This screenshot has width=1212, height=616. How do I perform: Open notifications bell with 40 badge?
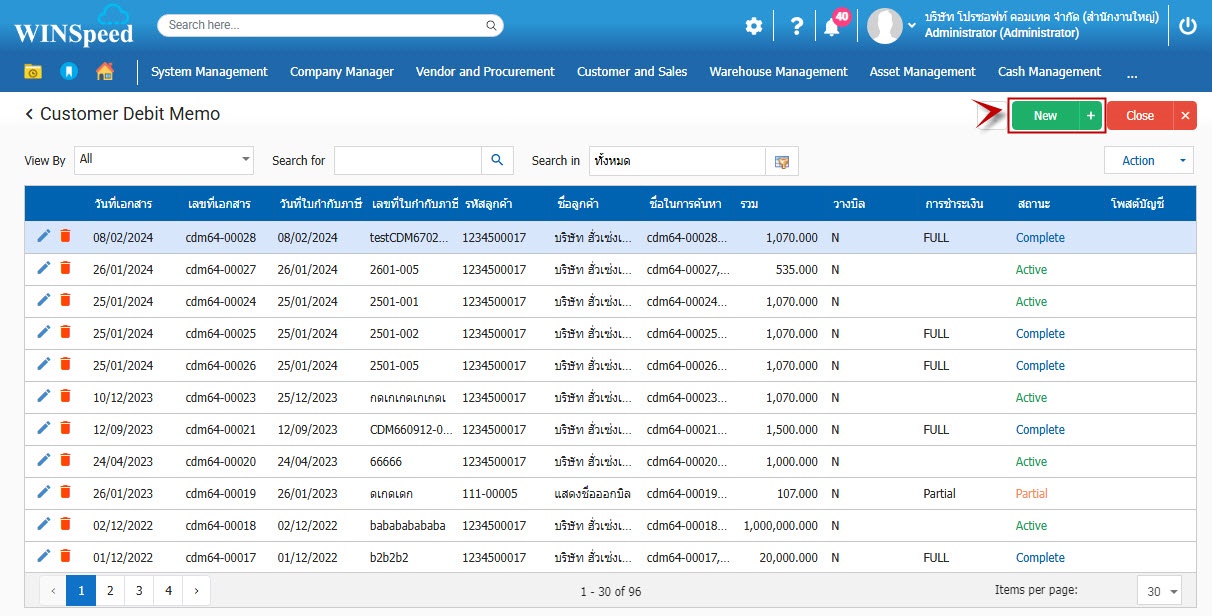832,26
